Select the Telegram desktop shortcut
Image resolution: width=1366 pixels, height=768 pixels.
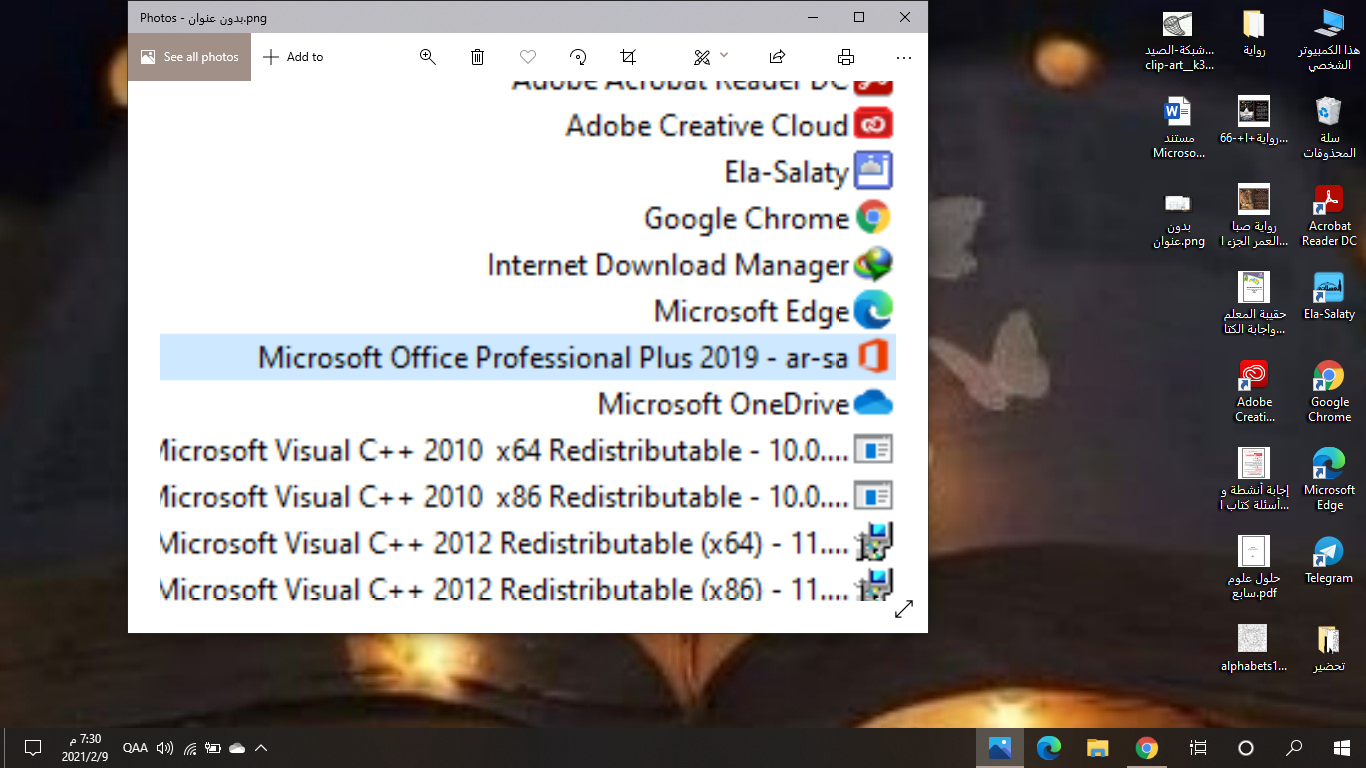pyautogui.click(x=1329, y=561)
